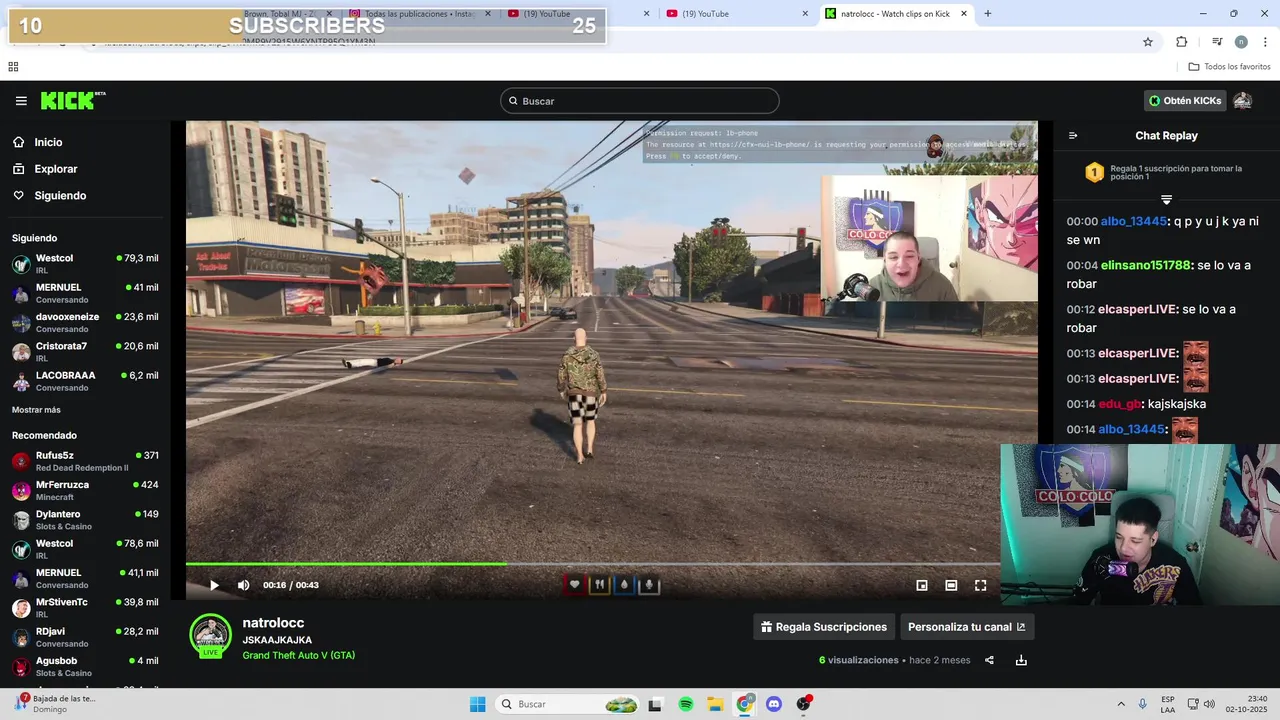The height and width of the screenshot is (720, 1280).
Task: Click the Obtén KICKs button
Action: tap(1185, 101)
